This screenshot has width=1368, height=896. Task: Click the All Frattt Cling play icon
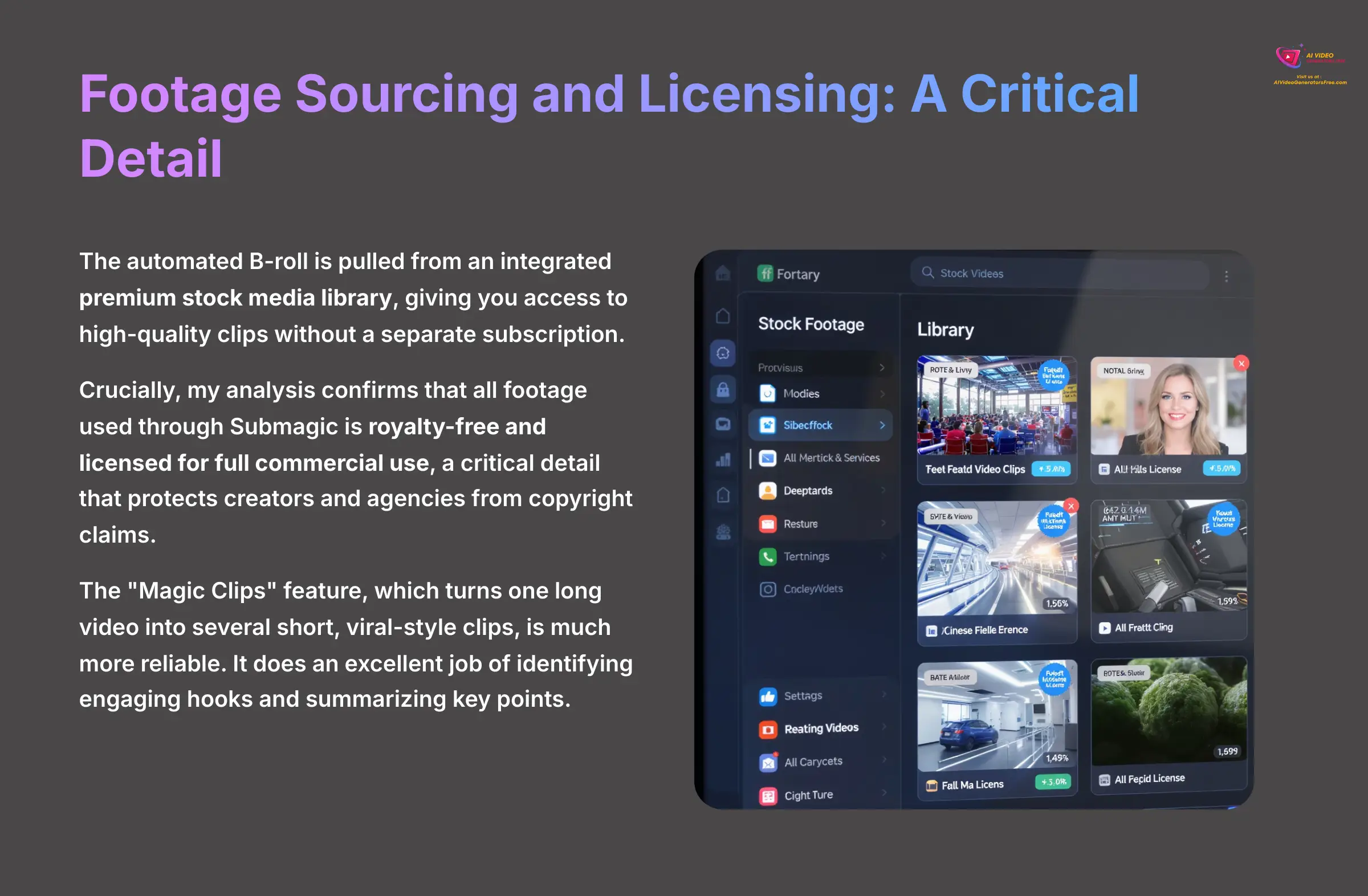click(x=1104, y=628)
